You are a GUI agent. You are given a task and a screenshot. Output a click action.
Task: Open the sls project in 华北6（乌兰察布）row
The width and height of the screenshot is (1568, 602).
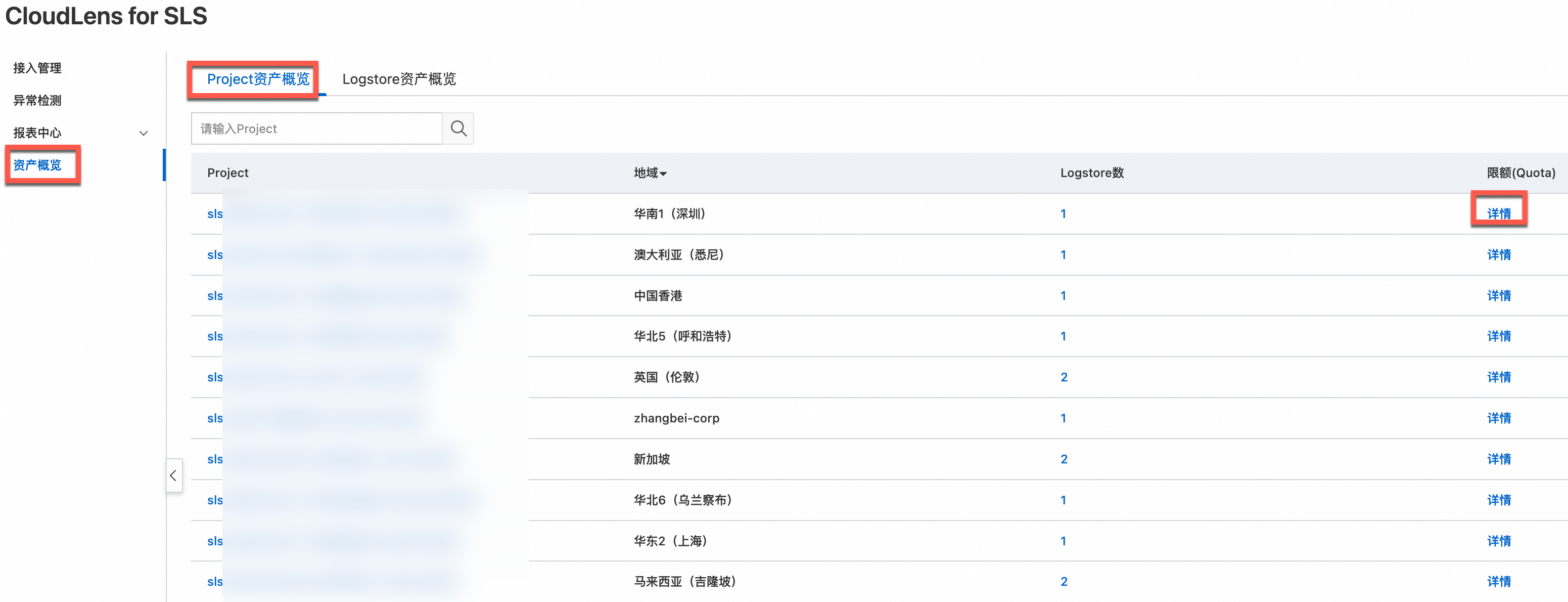click(215, 500)
